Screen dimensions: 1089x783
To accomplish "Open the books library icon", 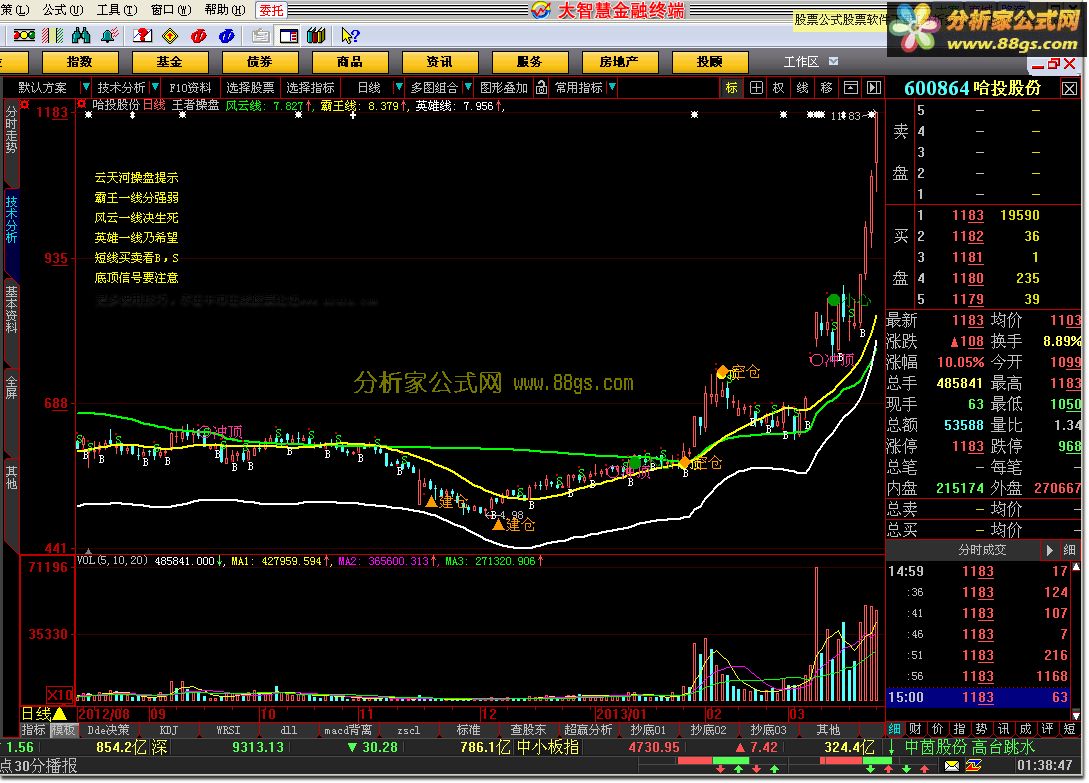I will [317, 35].
